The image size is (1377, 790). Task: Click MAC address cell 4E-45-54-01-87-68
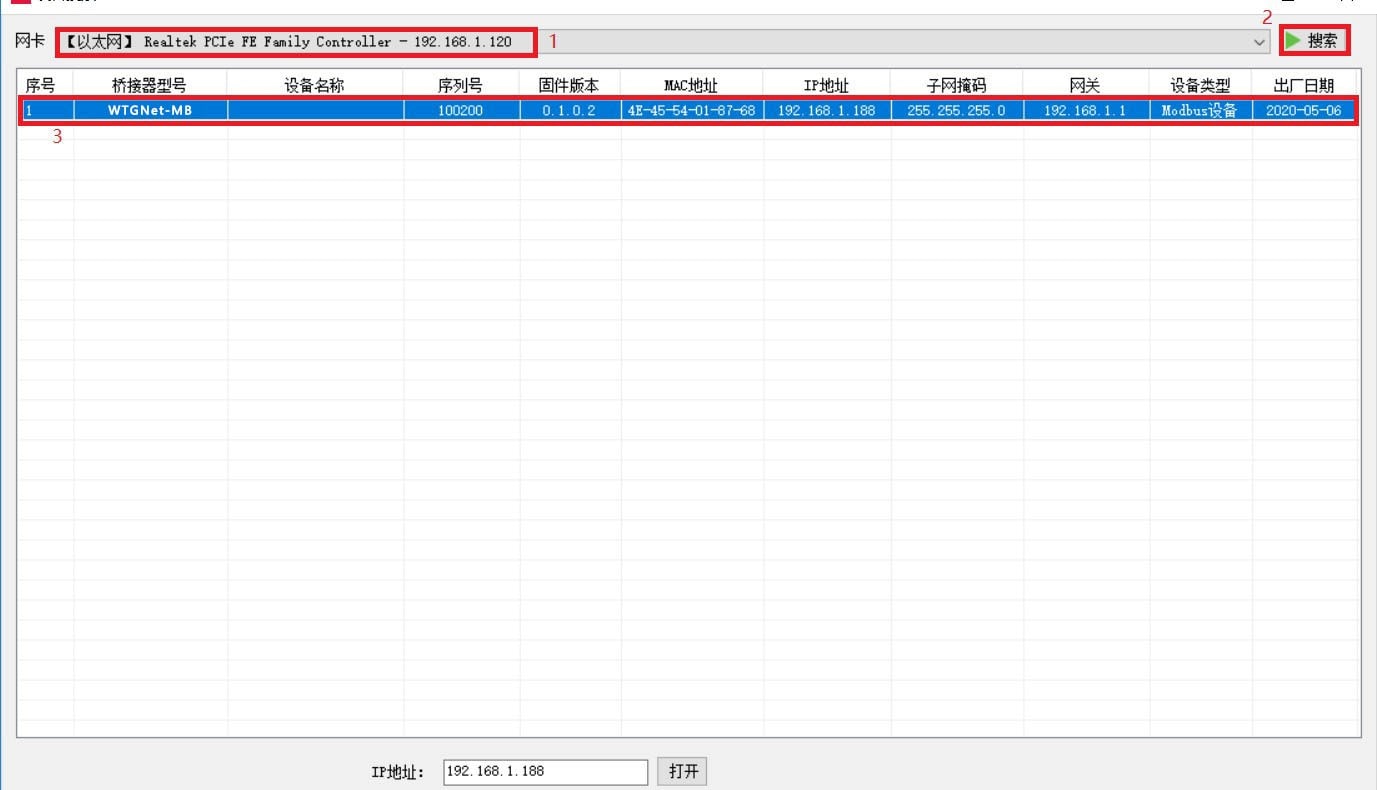click(x=691, y=111)
